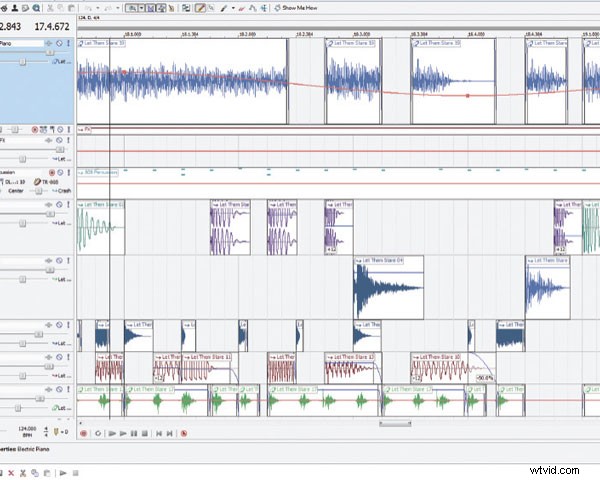The height and width of the screenshot is (480, 600).
Task: Start recording with the red transport Record button
Action: 83,434
